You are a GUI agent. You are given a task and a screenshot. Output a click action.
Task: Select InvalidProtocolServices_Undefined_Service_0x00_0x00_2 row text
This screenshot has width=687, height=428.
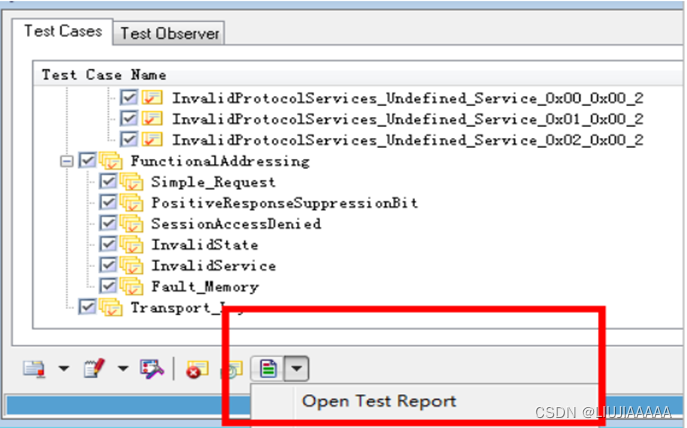(x=407, y=98)
